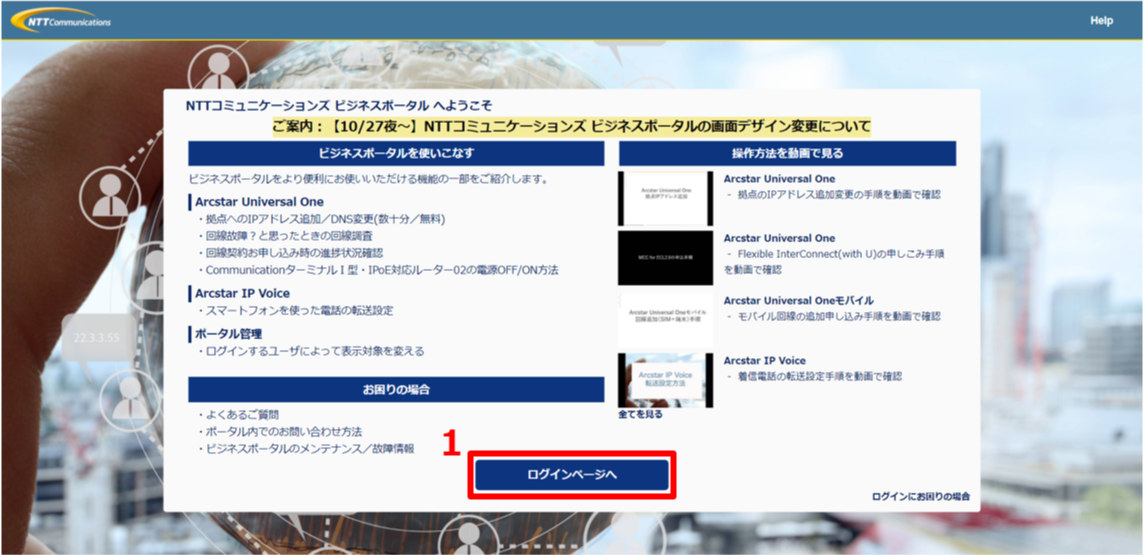Play the Arcstar IP Voice forwarding thumbnail
The image size is (1145, 555).
(x=665, y=379)
